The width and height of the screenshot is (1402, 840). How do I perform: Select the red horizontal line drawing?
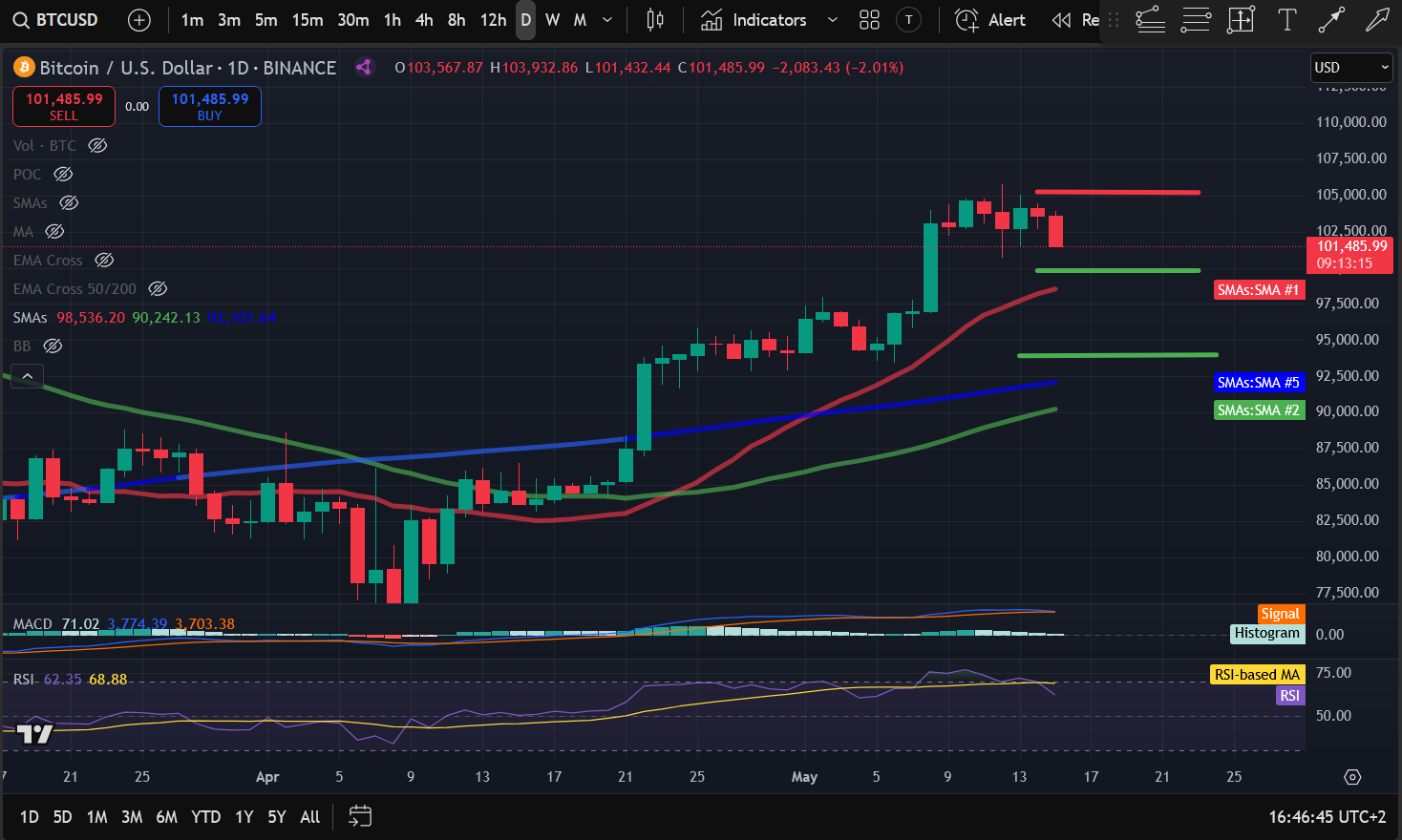click(1117, 192)
